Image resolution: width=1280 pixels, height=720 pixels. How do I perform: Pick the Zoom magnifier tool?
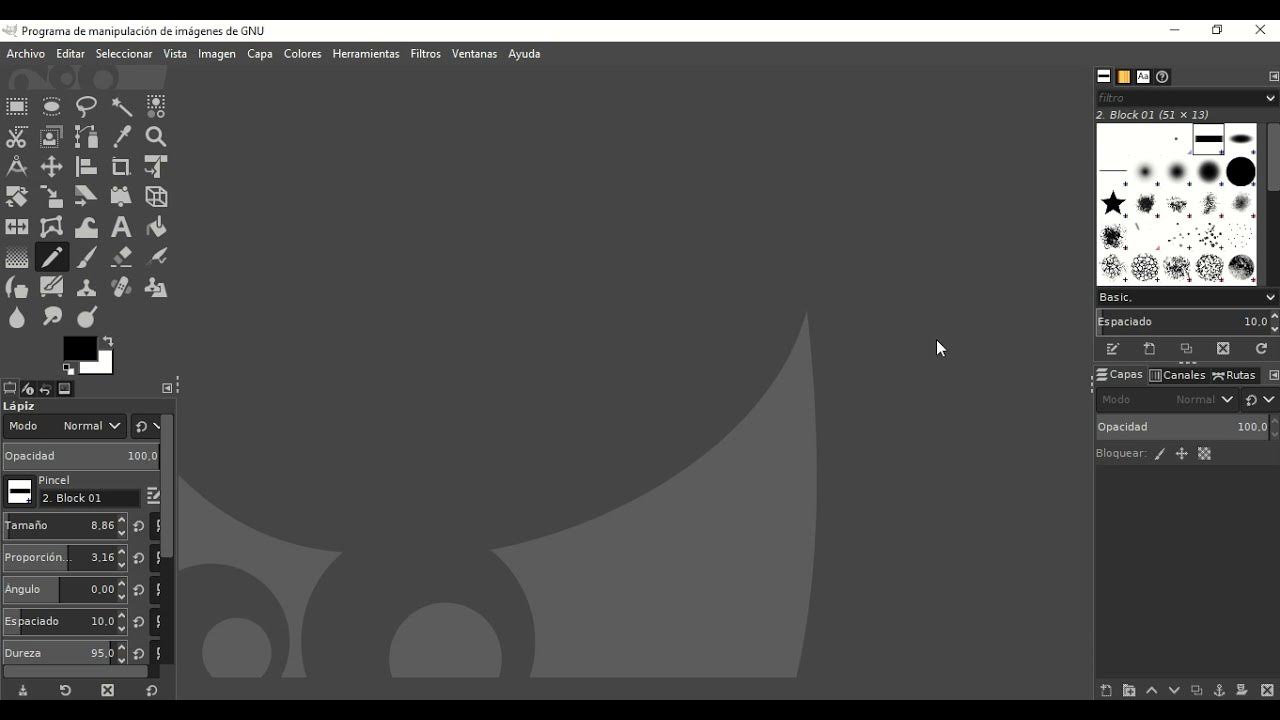pos(156,137)
